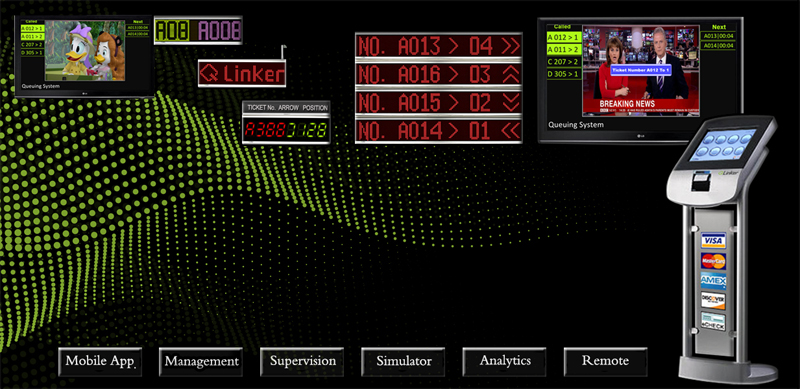800x389 pixels.
Task: Click the up chevron on A016 row
Action: pos(510,75)
